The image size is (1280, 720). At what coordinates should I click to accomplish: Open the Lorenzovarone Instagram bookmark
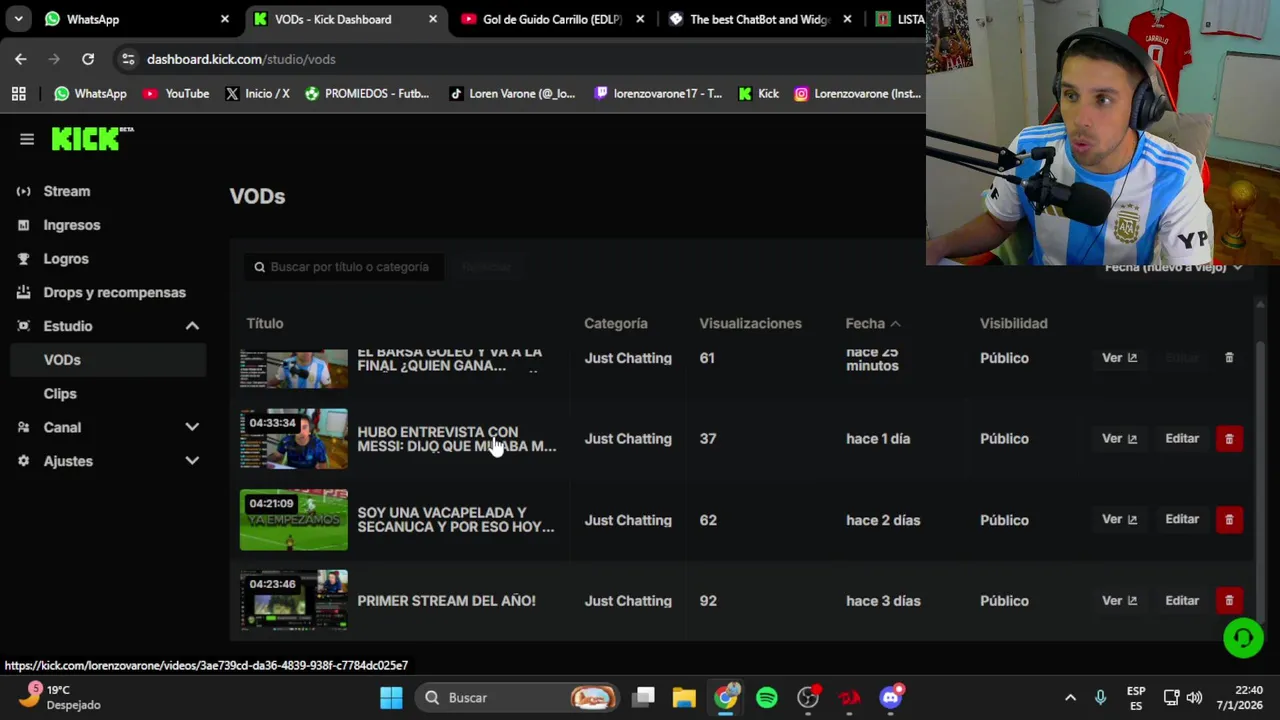coord(858,93)
